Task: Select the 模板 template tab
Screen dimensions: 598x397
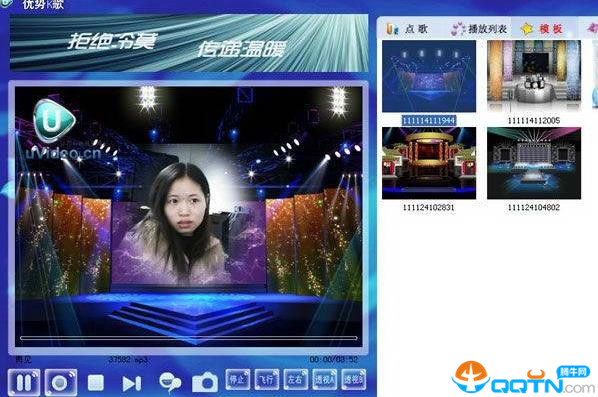Action: tap(542, 29)
